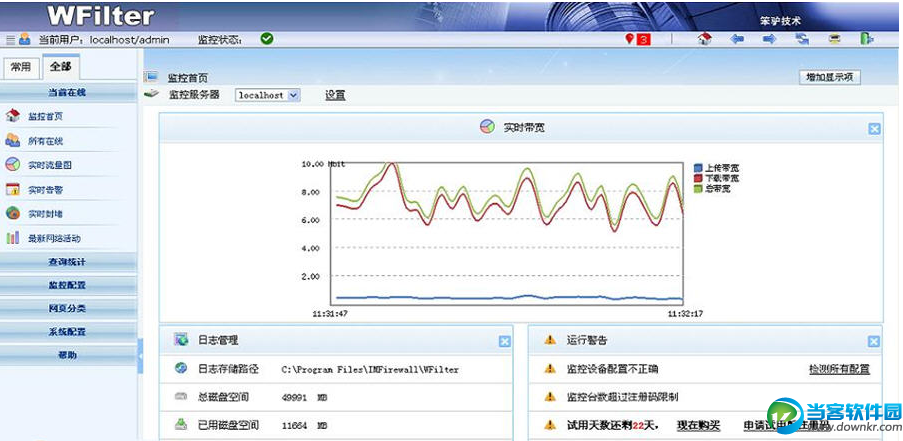Click the 现在购买 link
The height and width of the screenshot is (441, 903).
[698, 425]
